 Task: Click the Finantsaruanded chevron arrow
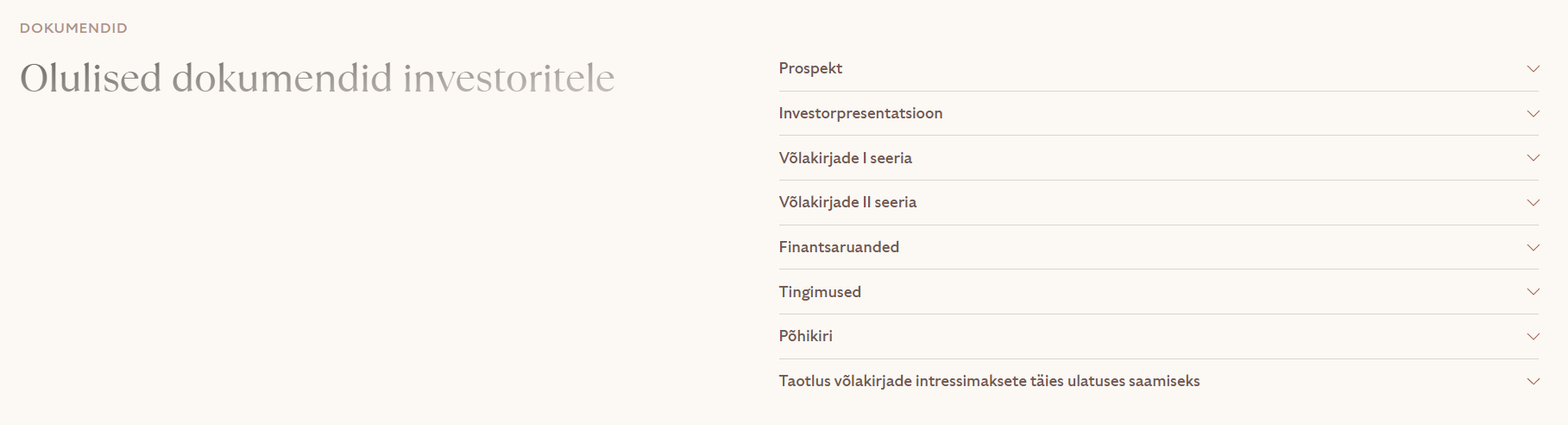[1533, 248]
